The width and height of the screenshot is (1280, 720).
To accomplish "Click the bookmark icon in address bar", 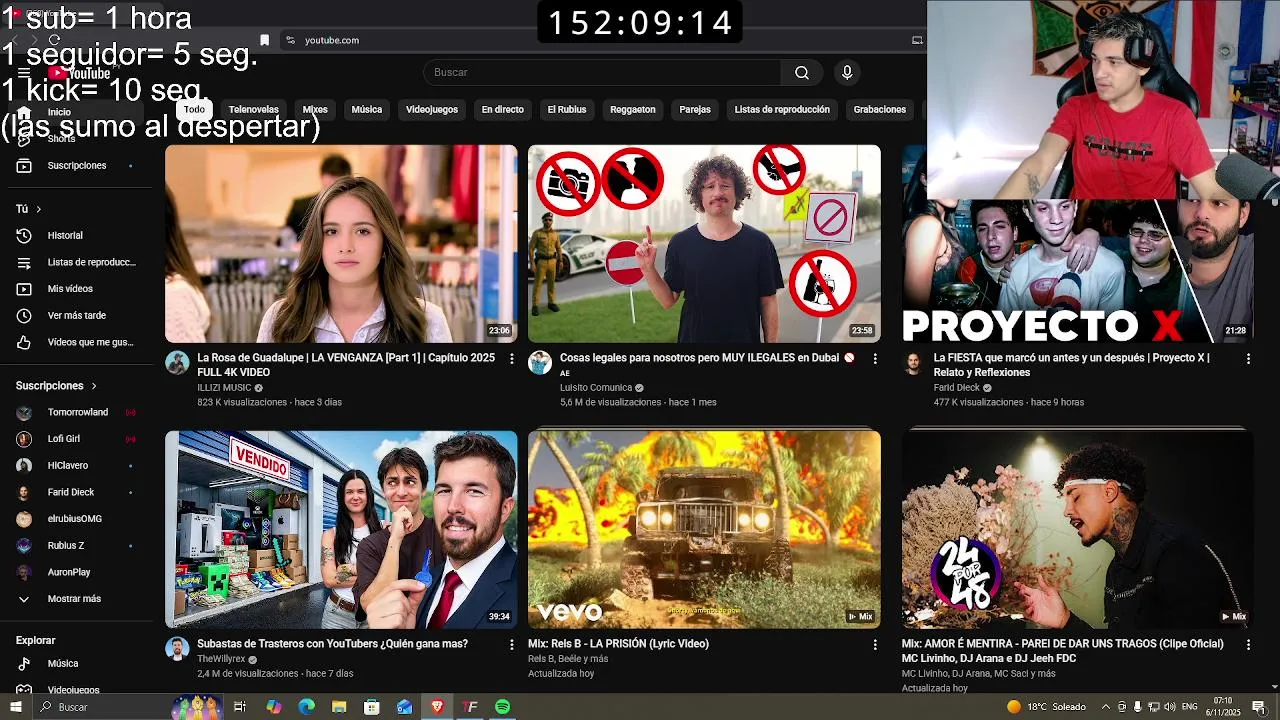I will coord(264,40).
